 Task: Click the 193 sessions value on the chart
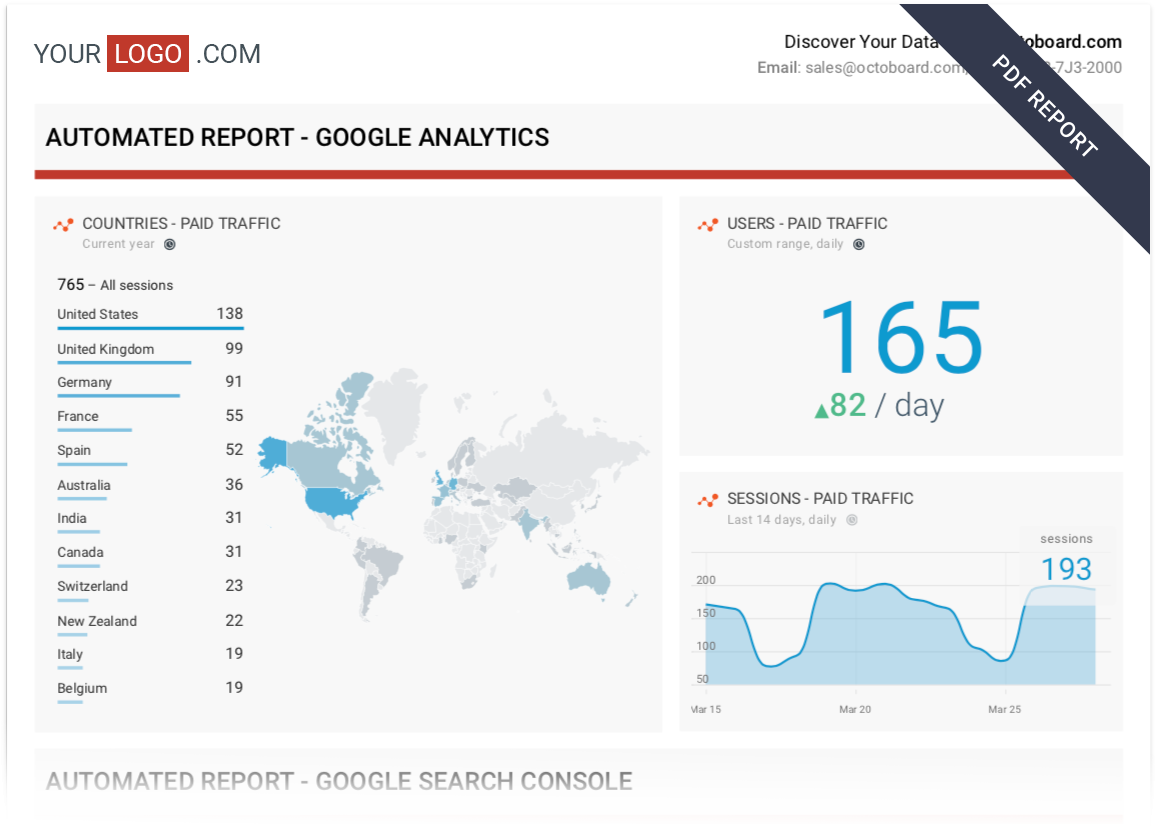click(1066, 569)
